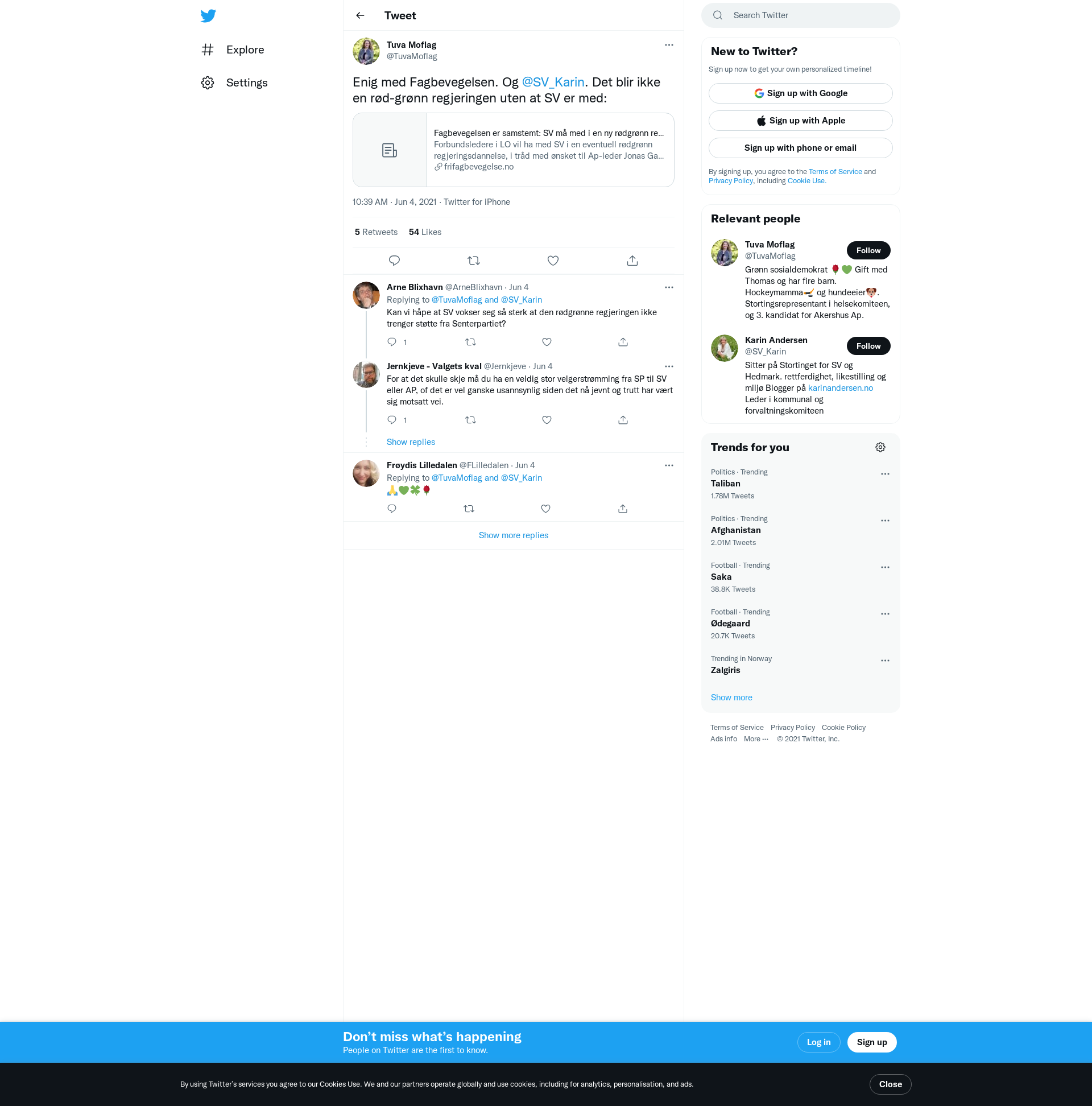
Task: Expand Show more replies
Action: coord(514,535)
